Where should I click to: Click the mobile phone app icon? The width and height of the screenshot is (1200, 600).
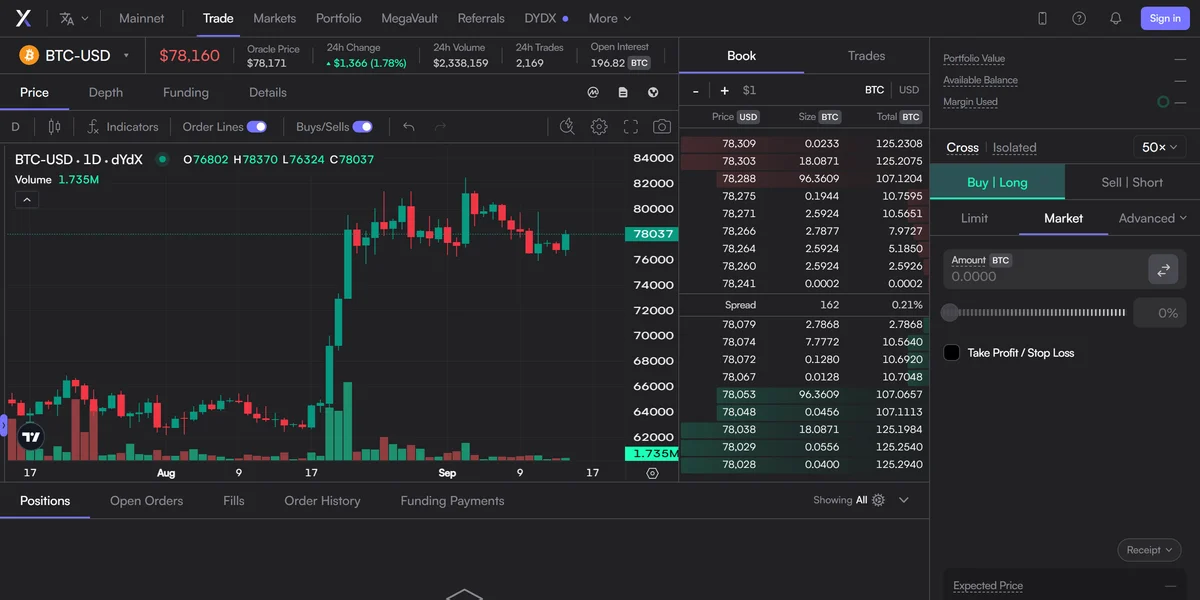click(x=1042, y=18)
